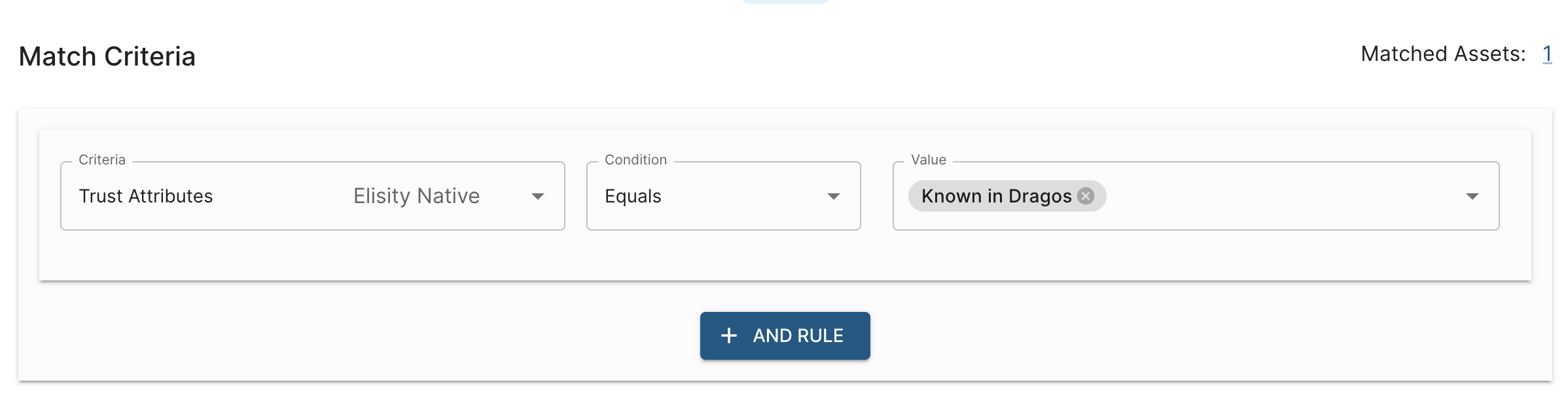
Task: Open the Condition dropdown arrow
Action: [x=833, y=197]
